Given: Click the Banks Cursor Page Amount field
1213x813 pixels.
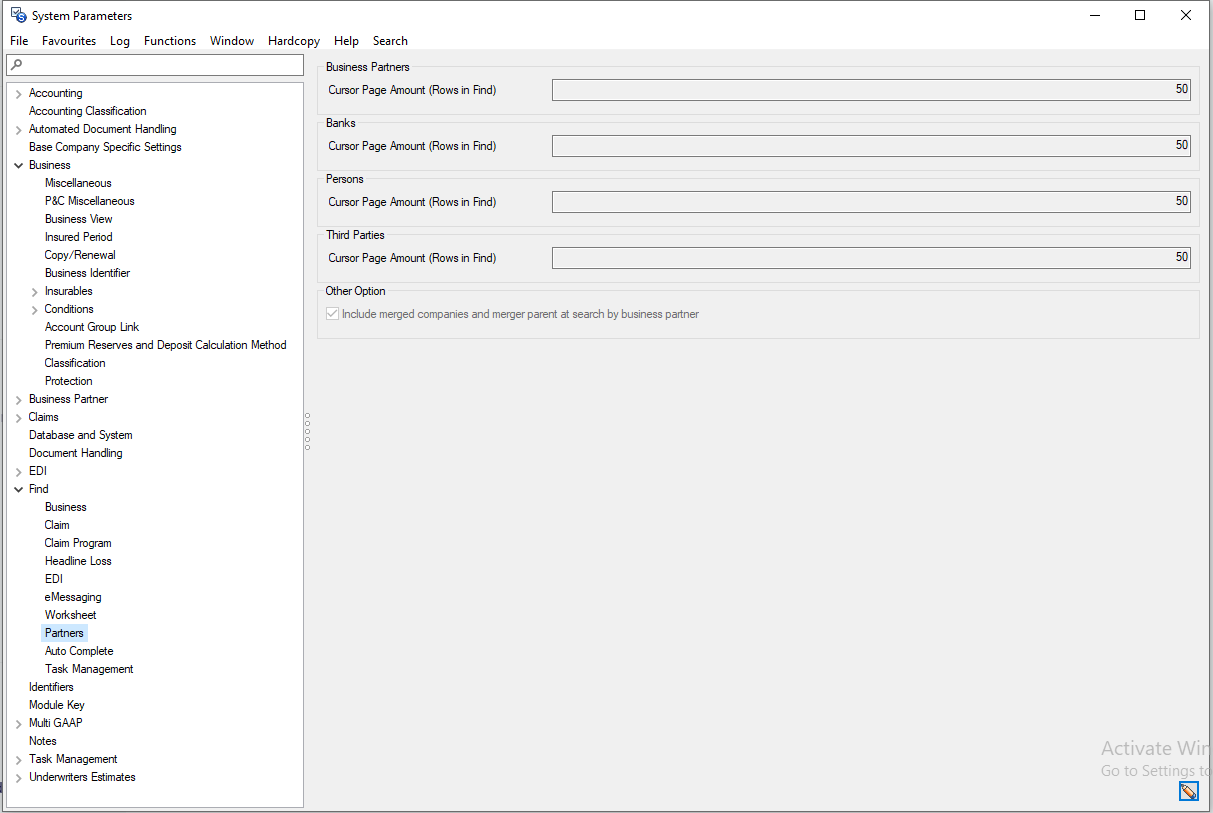Looking at the screenshot, I should tap(870, 146).
